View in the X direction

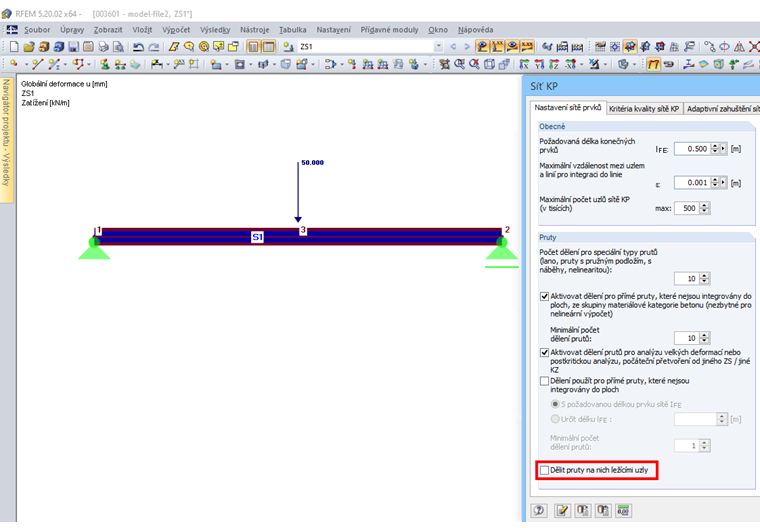point(524,64)
